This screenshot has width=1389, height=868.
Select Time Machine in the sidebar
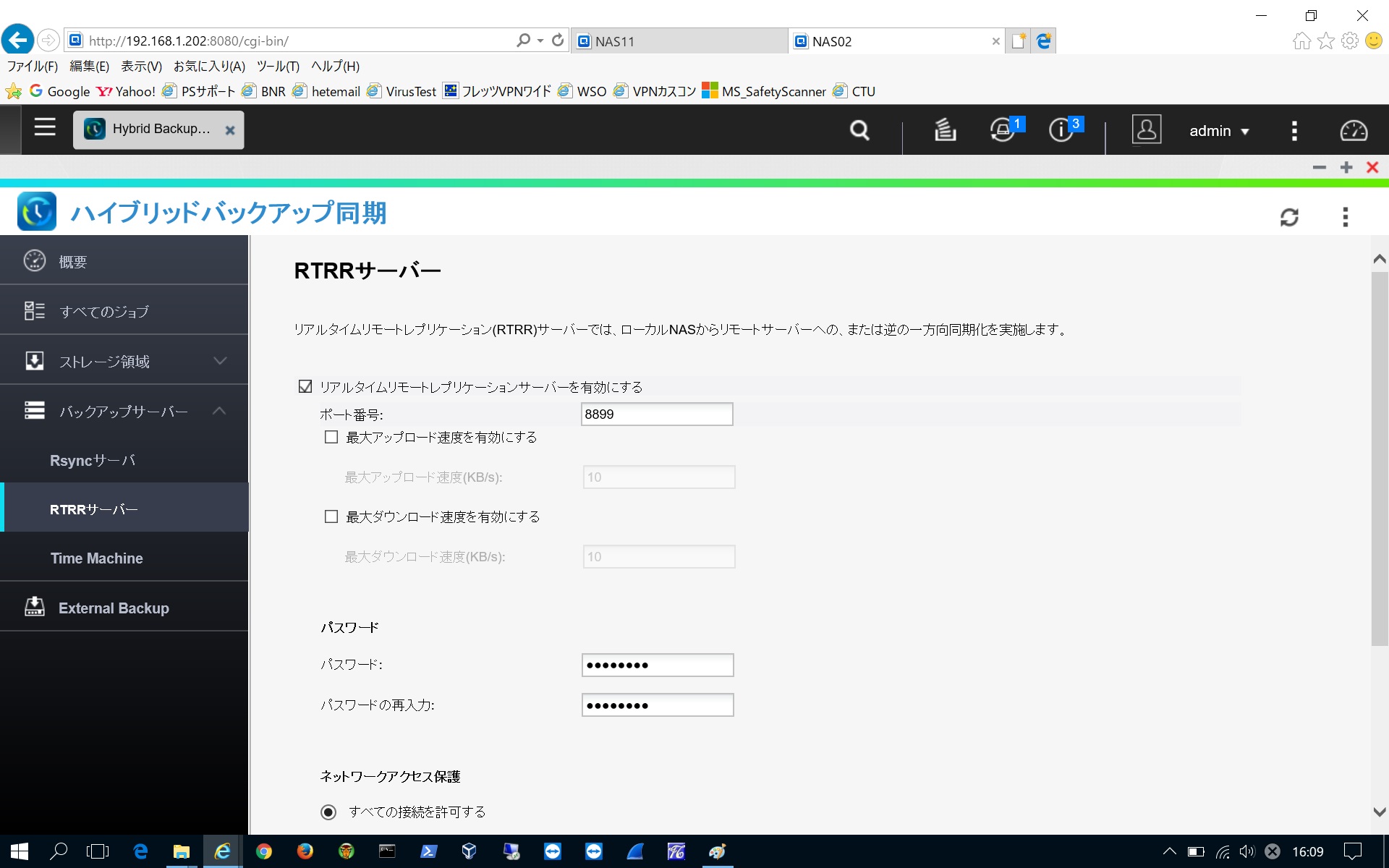coord(96,558)
